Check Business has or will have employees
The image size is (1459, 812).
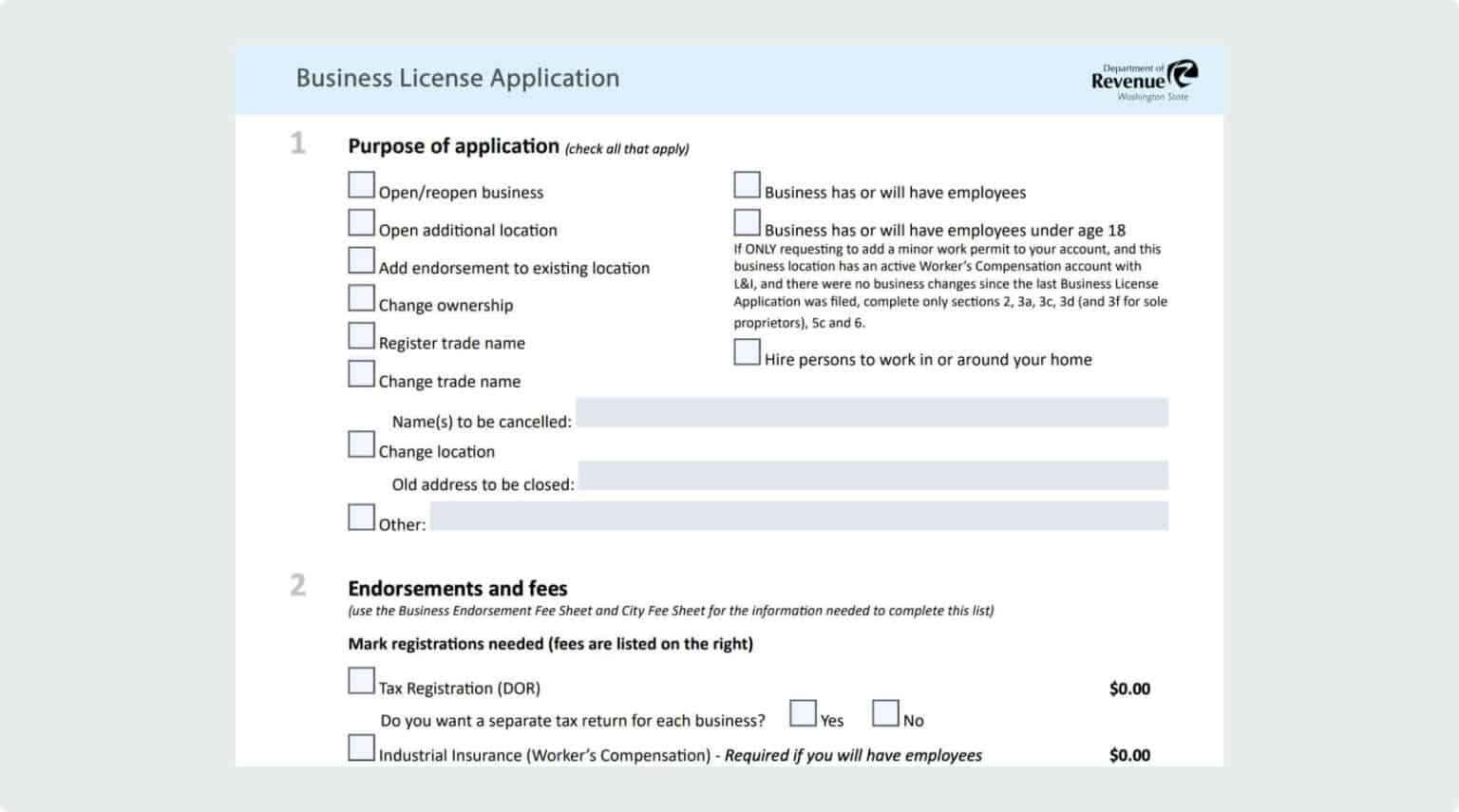coord(747,184)
